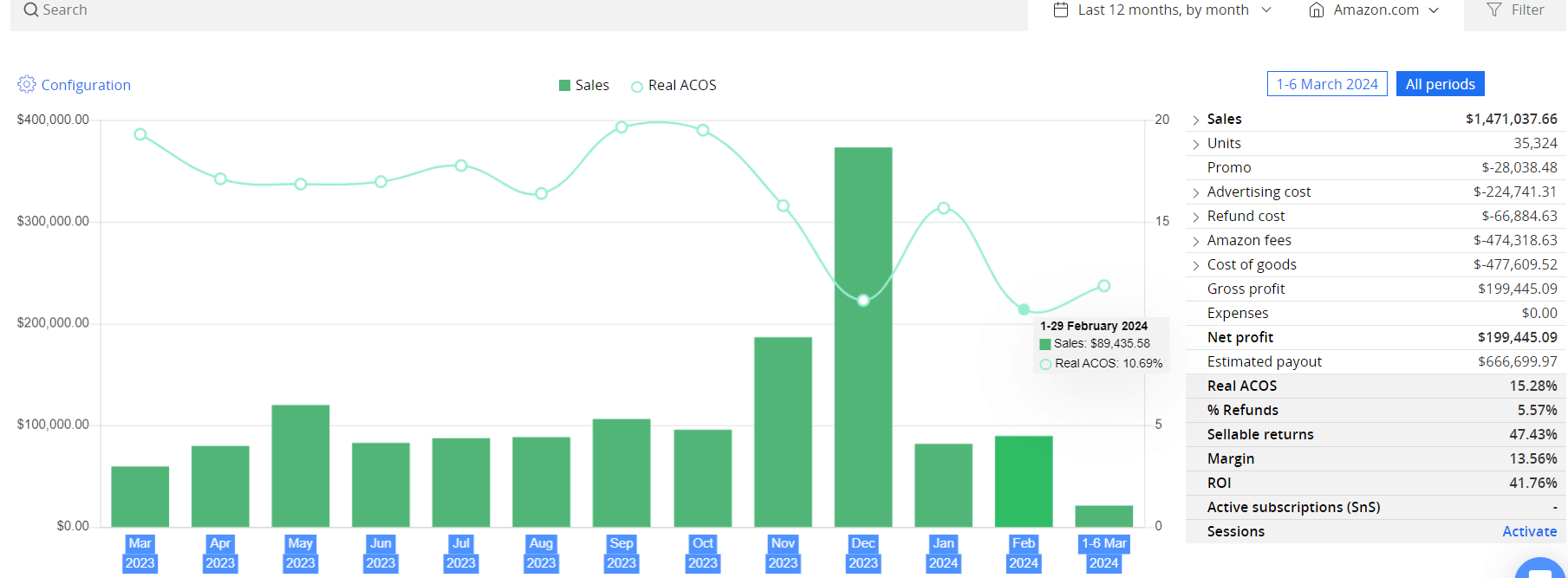Click Activate link for Sessions
This screenshot has height=578, width=1568.
1529,531
